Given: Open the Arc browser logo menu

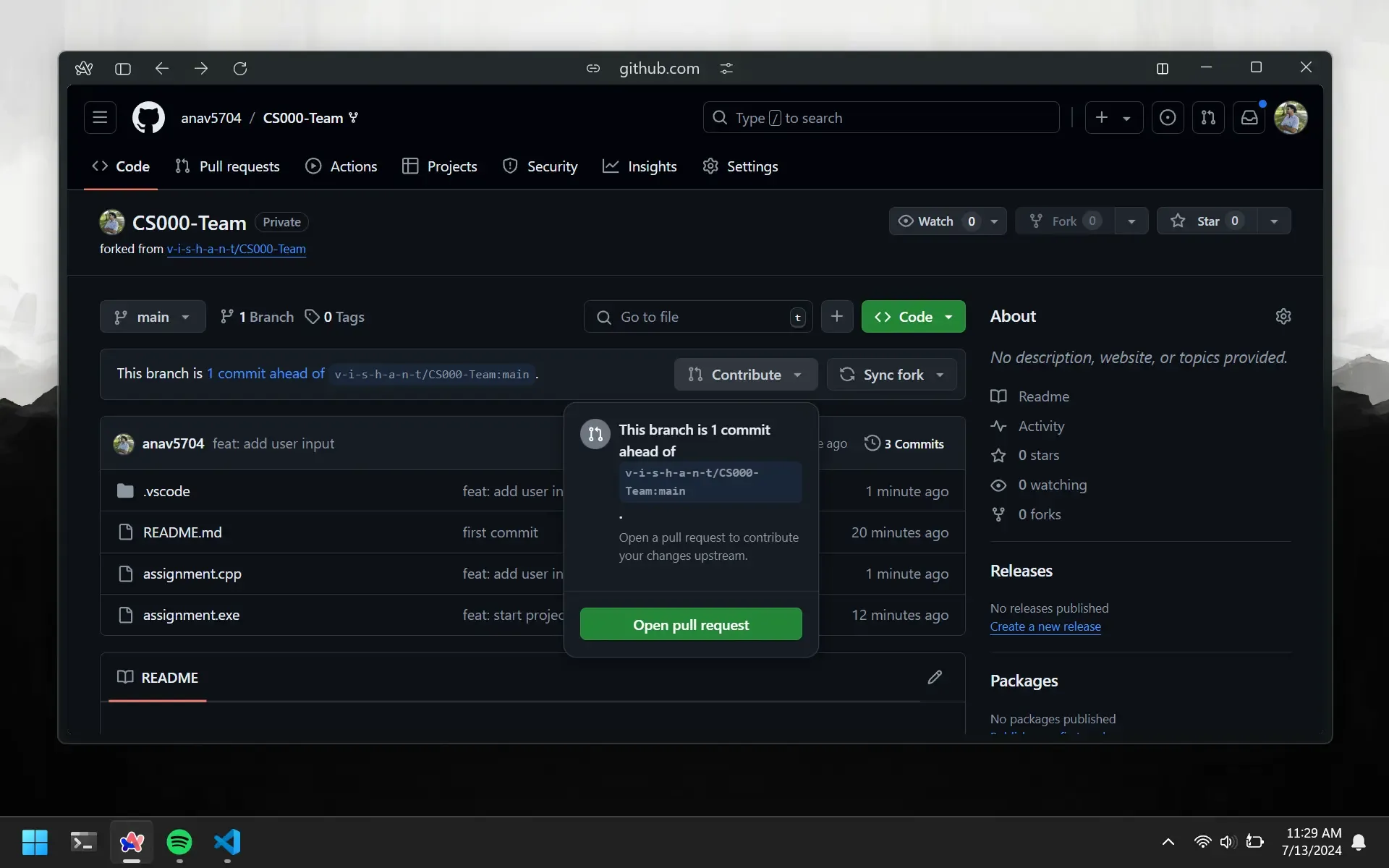Looking at the screenshot, I should (x=84, y=69).
